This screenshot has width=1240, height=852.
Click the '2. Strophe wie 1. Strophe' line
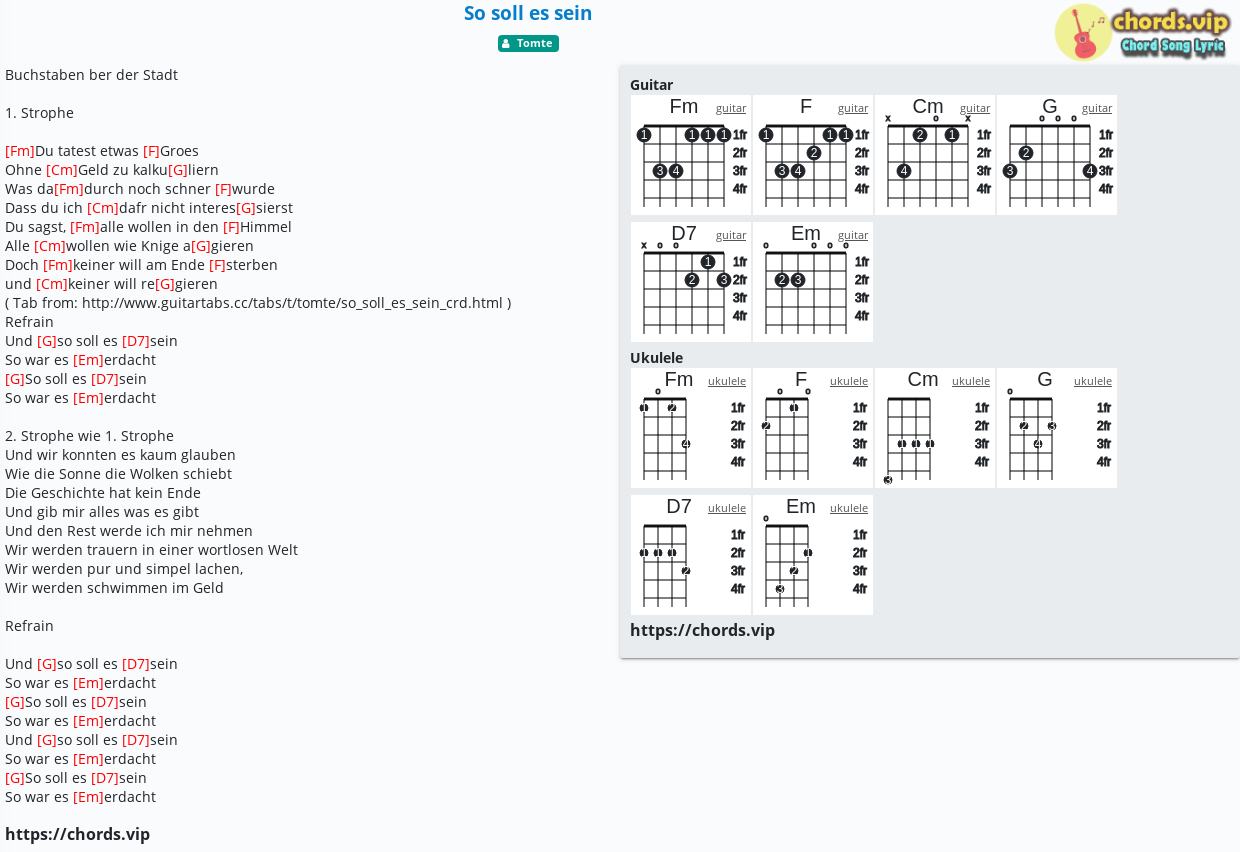pyautogui.click(x=89, y=436)
